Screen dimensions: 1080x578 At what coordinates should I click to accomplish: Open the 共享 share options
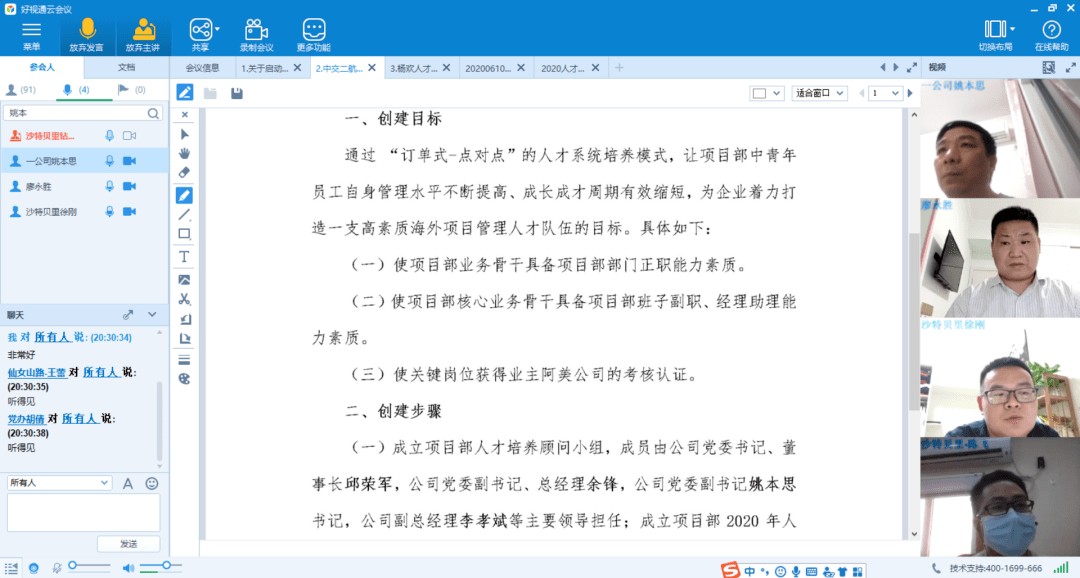(201, 36)
